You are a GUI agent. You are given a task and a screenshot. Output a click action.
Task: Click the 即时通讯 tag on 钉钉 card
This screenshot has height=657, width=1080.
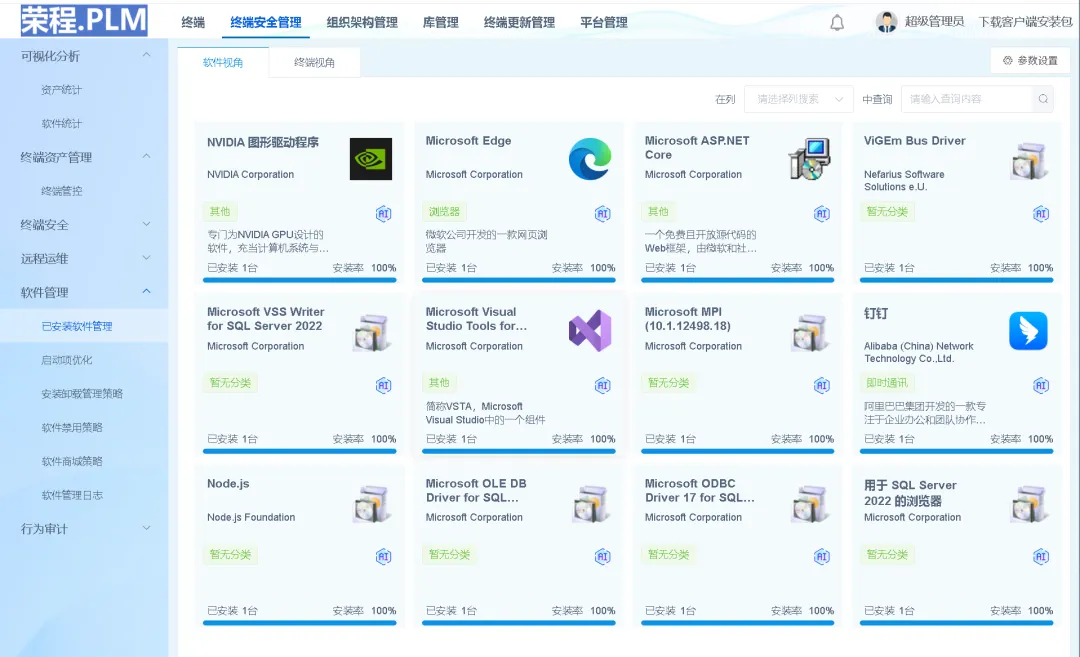coord(887,383)
